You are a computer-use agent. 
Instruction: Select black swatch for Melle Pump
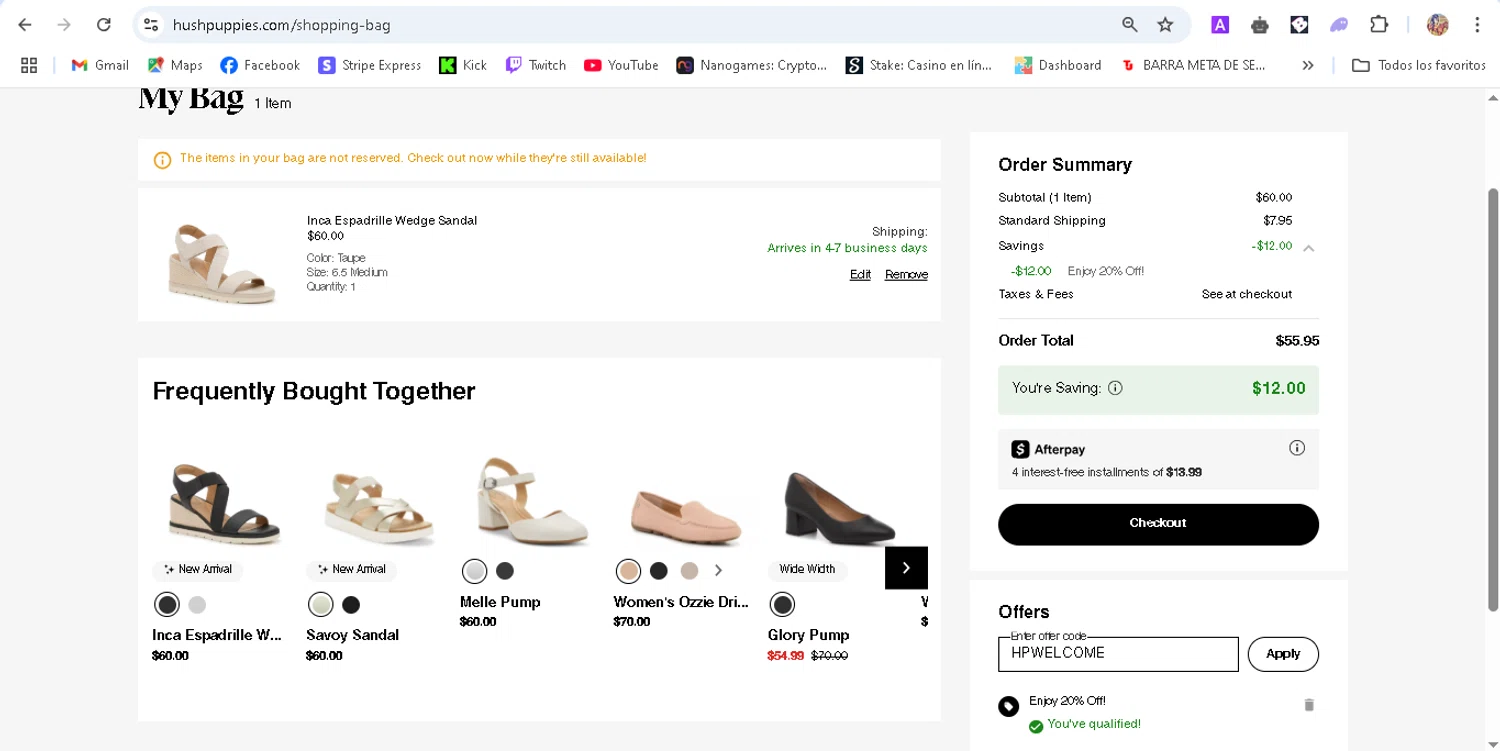tap(505, 571)
